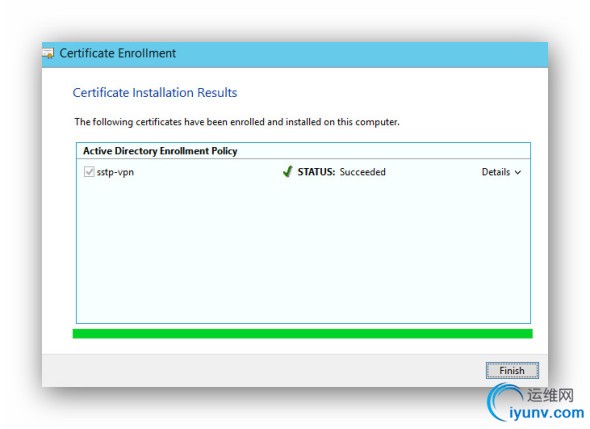590x429 pixels.
Task: Click the enrolled certificates description sentence
Action: (237, 122)
